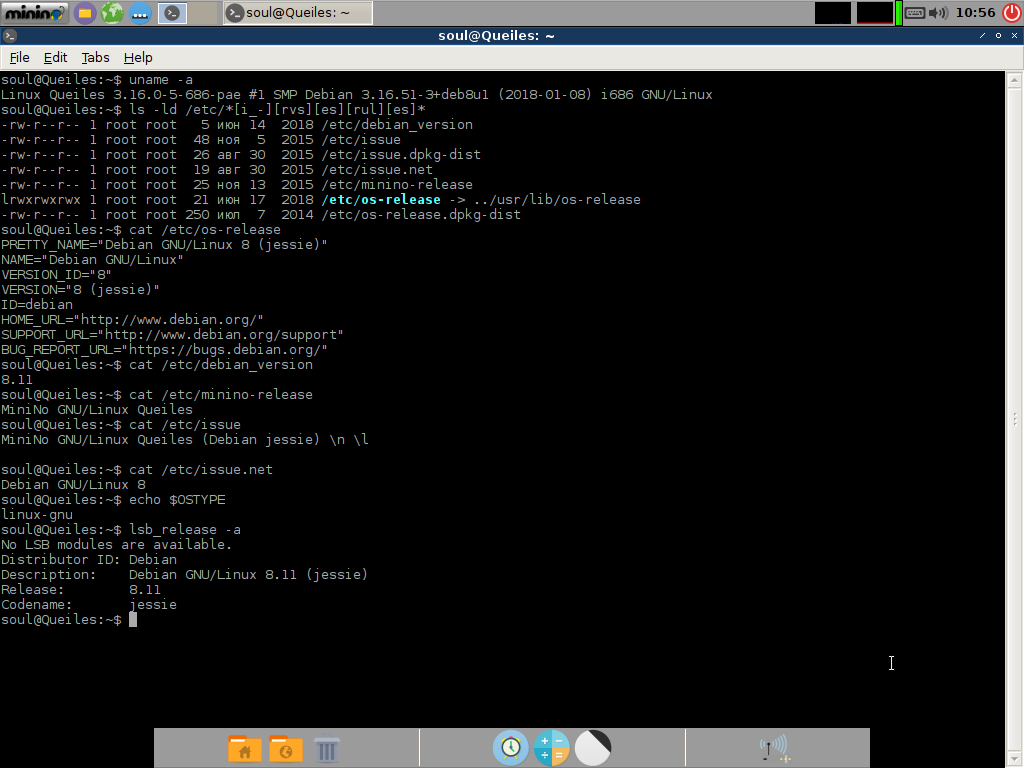
Task: Open the Help menu
Action: [138, 57]
